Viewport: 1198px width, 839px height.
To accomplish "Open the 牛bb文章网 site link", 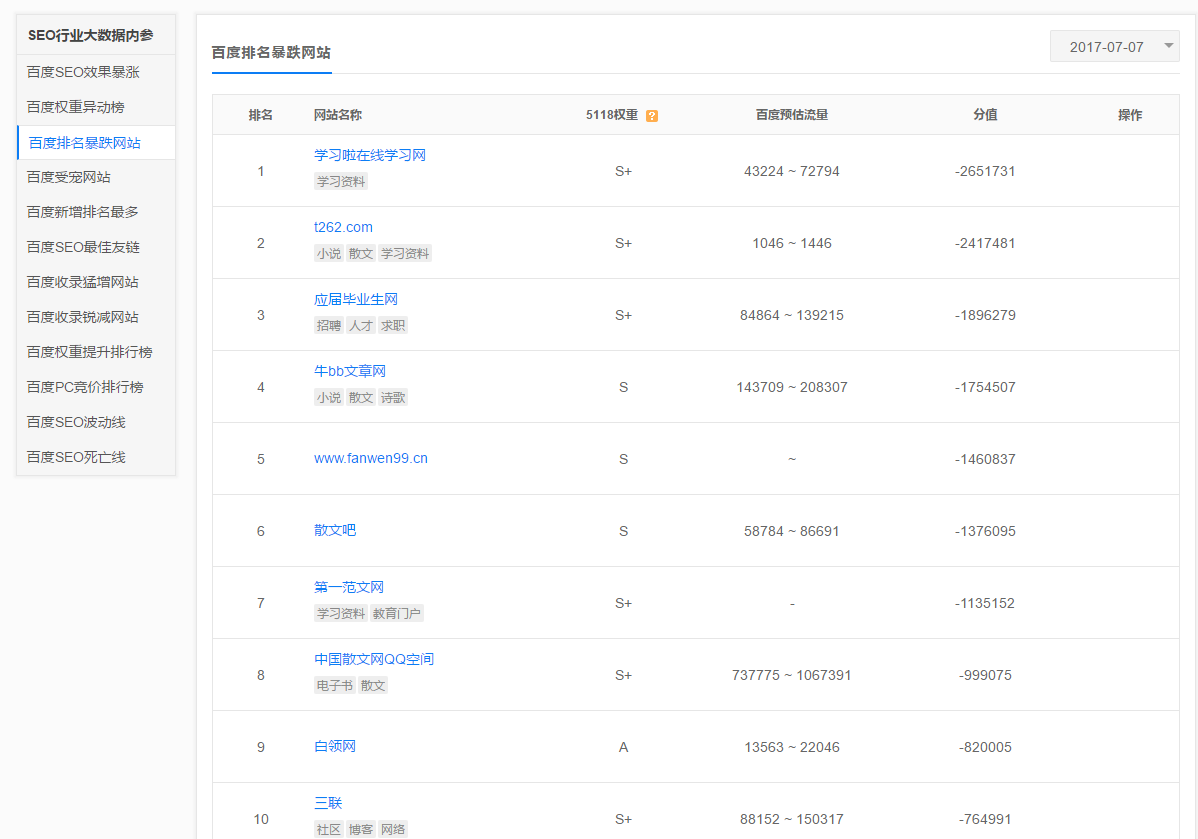I will 350,371.
